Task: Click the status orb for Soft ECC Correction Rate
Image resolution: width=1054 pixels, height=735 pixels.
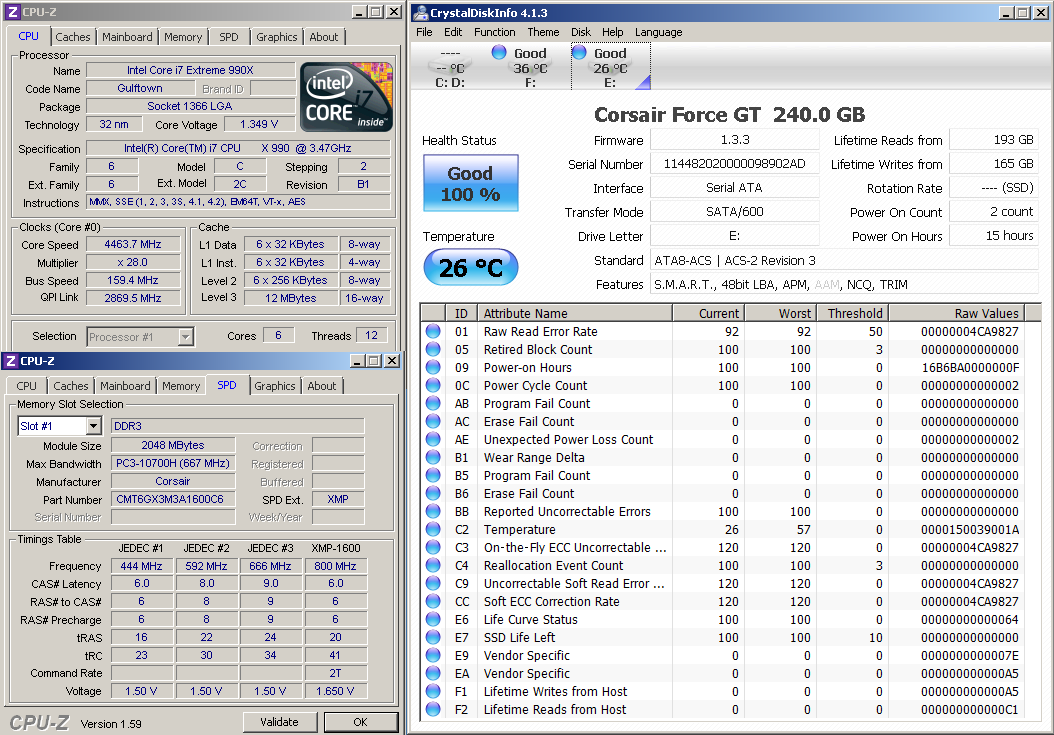Action: [x=433, y=602]
